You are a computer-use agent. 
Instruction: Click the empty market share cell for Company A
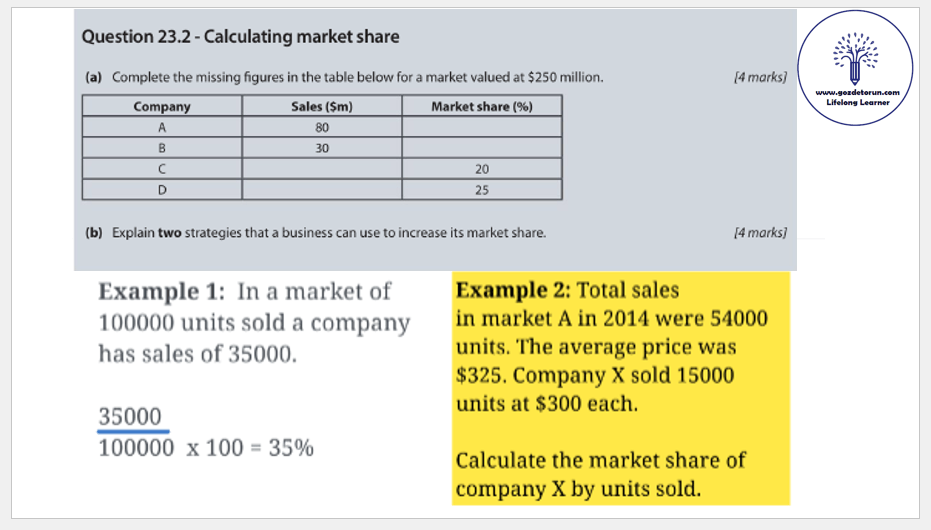click(481, 128)
